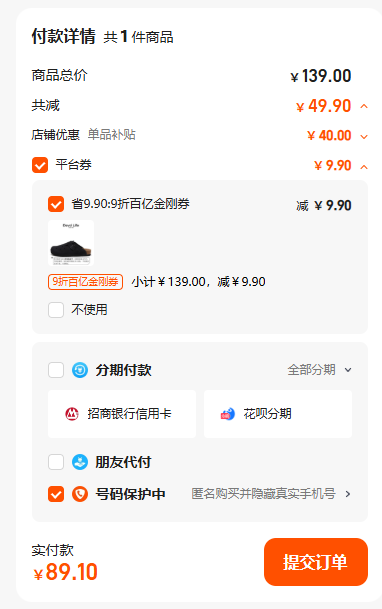Click the blue installment payment icon
This screenshot has width=382, height=609.
(80, 370)
